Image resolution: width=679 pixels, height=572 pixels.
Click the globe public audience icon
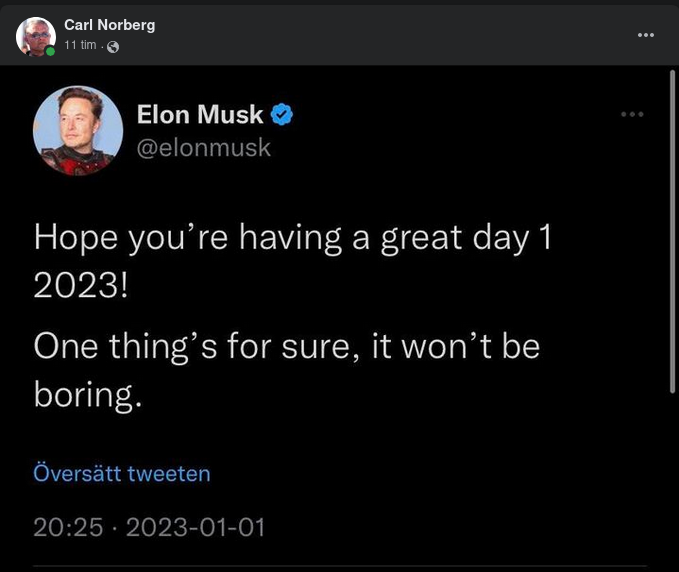coord(113,47)
